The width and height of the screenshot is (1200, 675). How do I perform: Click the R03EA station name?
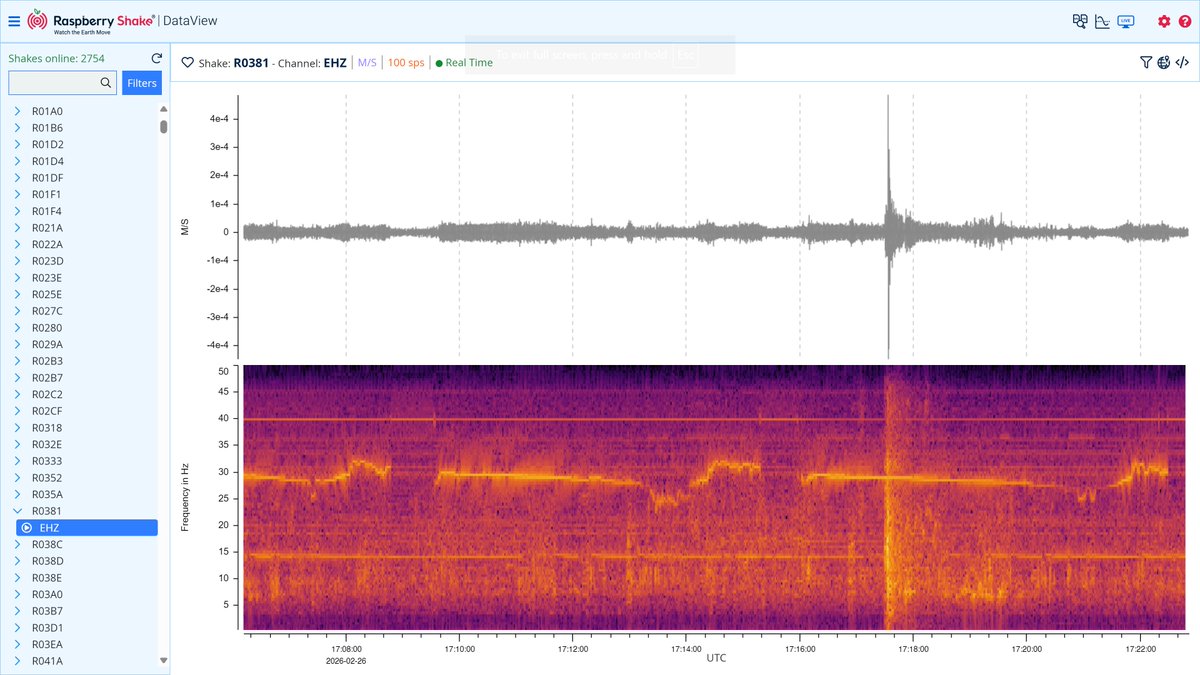tap(47, 644)
